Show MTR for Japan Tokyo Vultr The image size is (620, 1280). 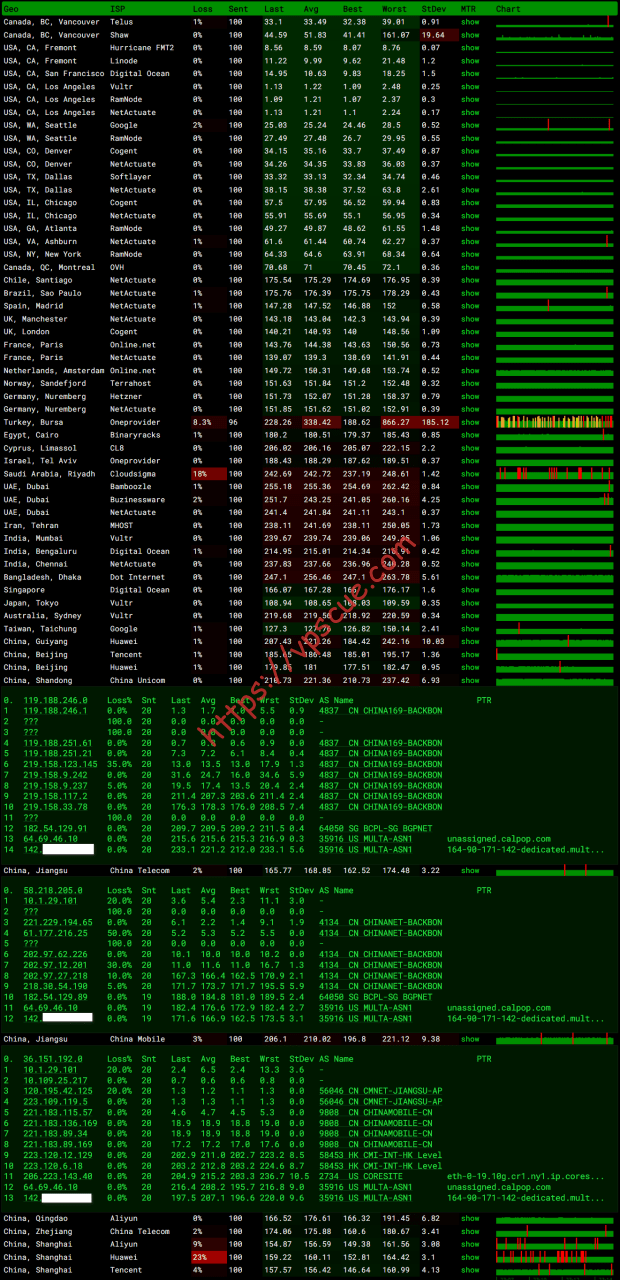[470, 603]
